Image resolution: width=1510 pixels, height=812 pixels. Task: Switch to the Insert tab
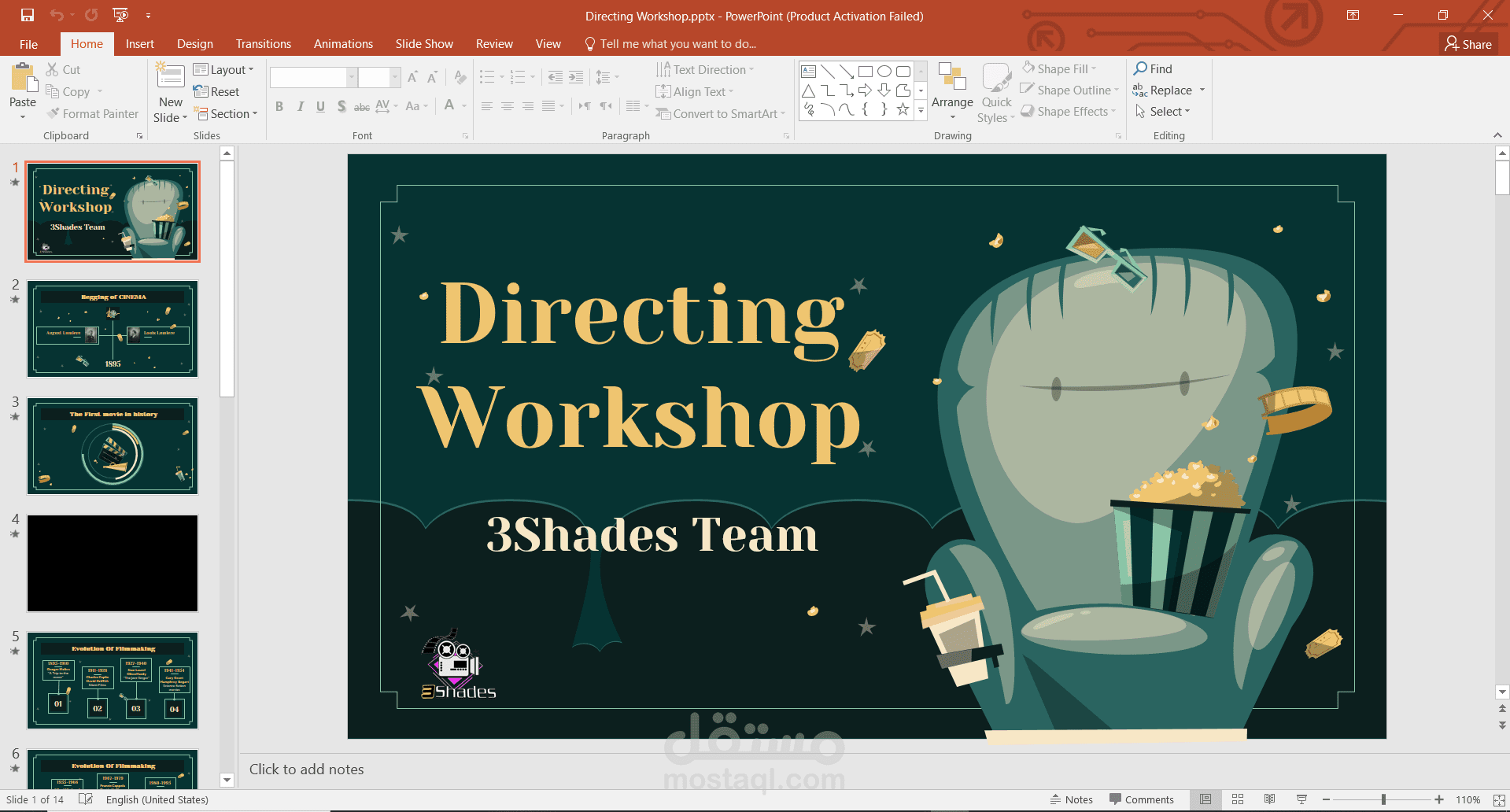point(140,44)
